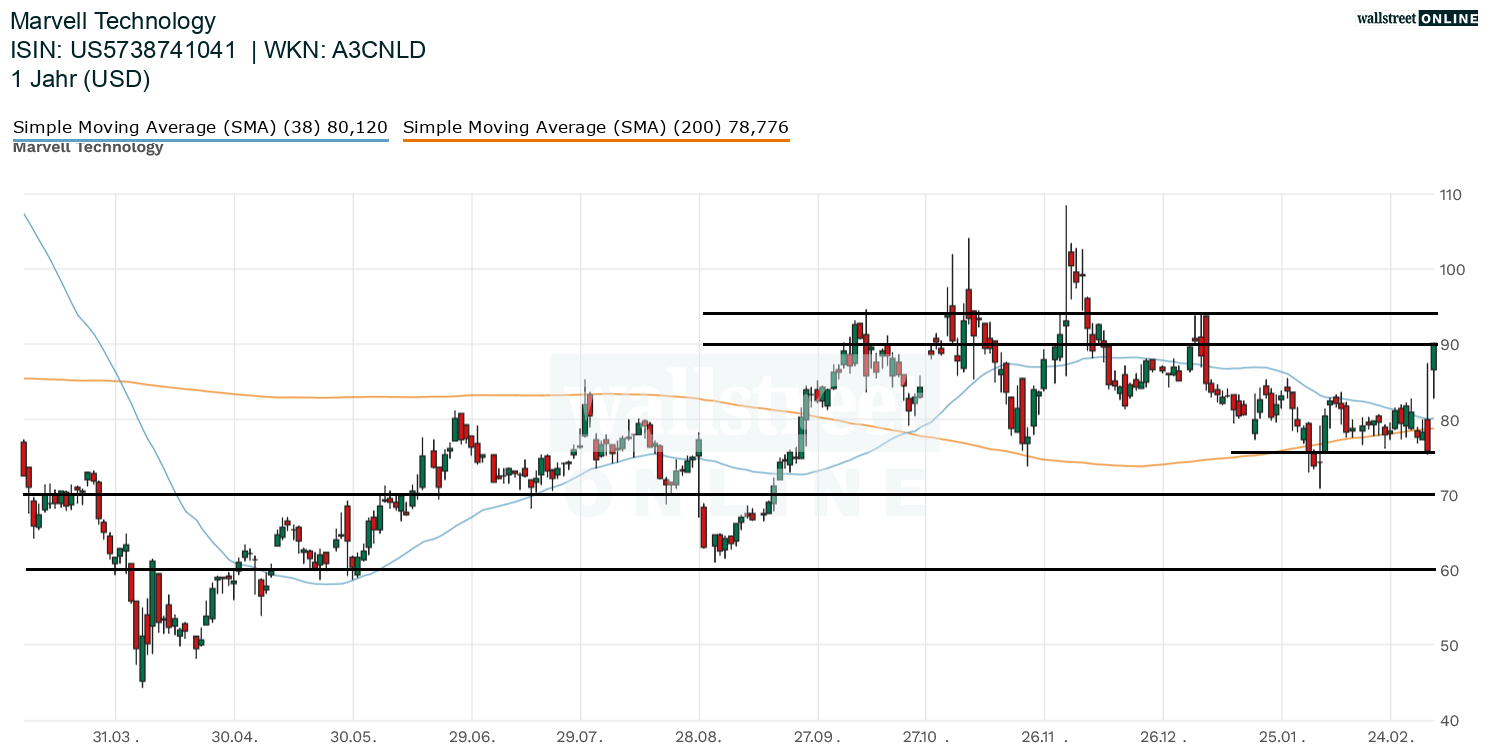1490x745 pixels.
Task: Click the 27.10 date label
Action: coord(925,737)
